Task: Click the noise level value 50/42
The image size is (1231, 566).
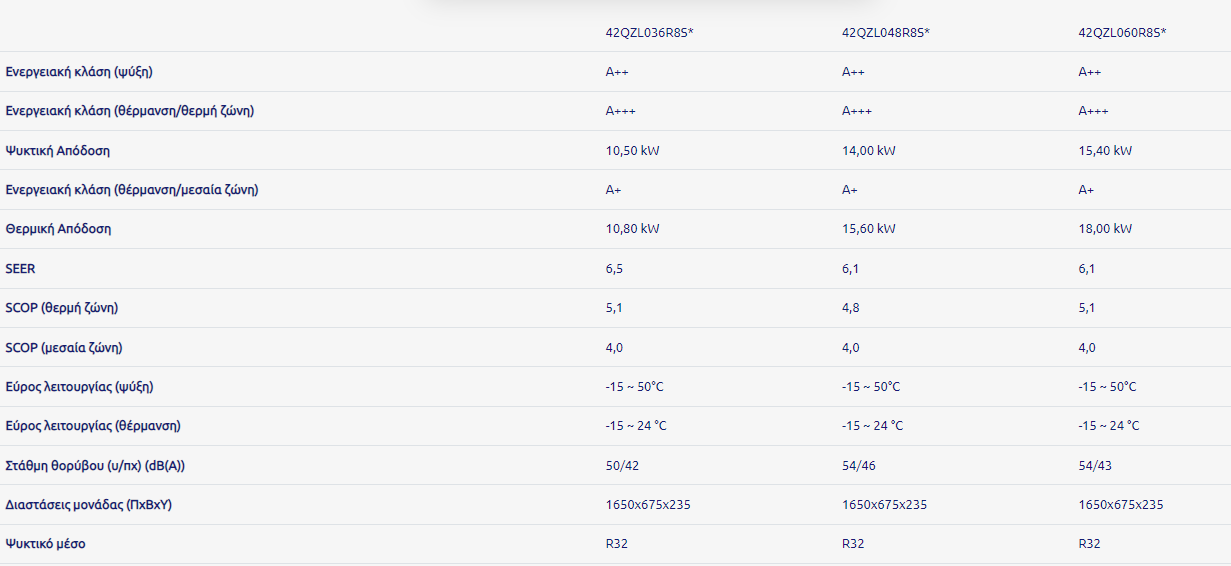Action: point(622,466)
